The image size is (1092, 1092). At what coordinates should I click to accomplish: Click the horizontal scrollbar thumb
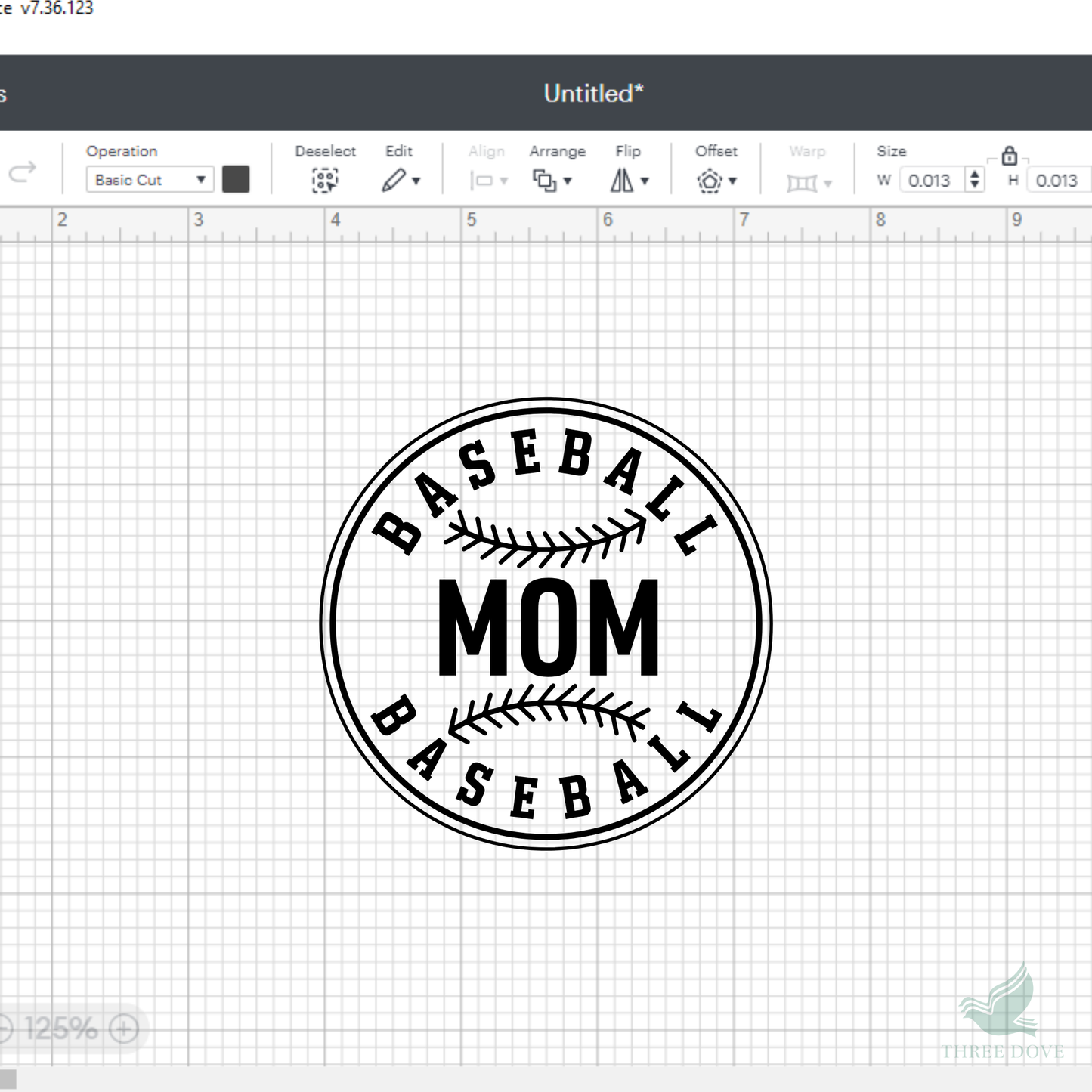(8, 1079)
